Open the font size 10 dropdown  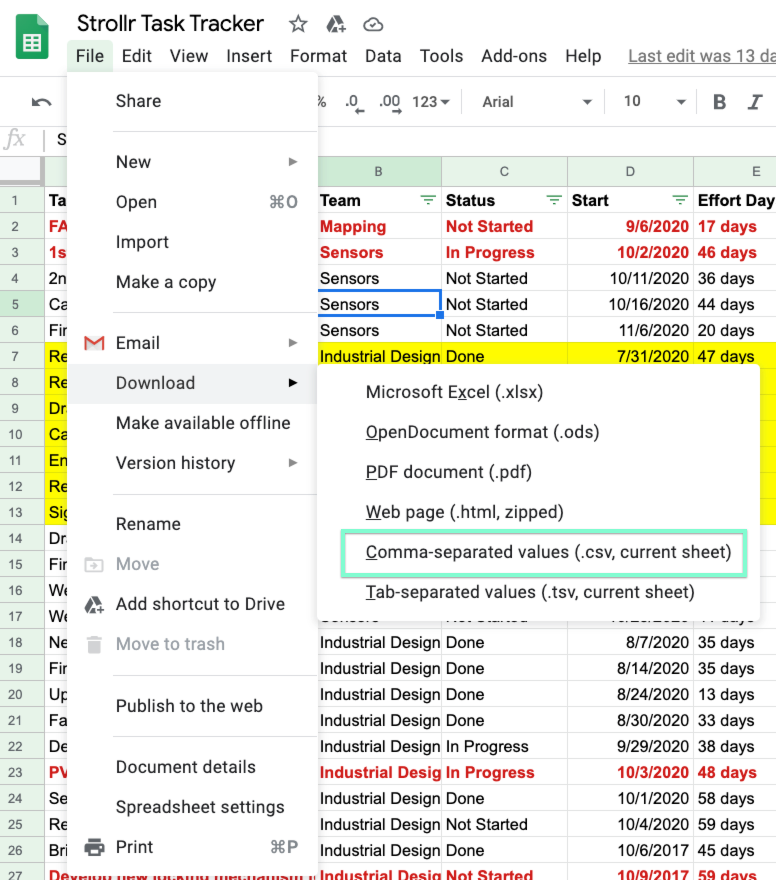[655, 102]
